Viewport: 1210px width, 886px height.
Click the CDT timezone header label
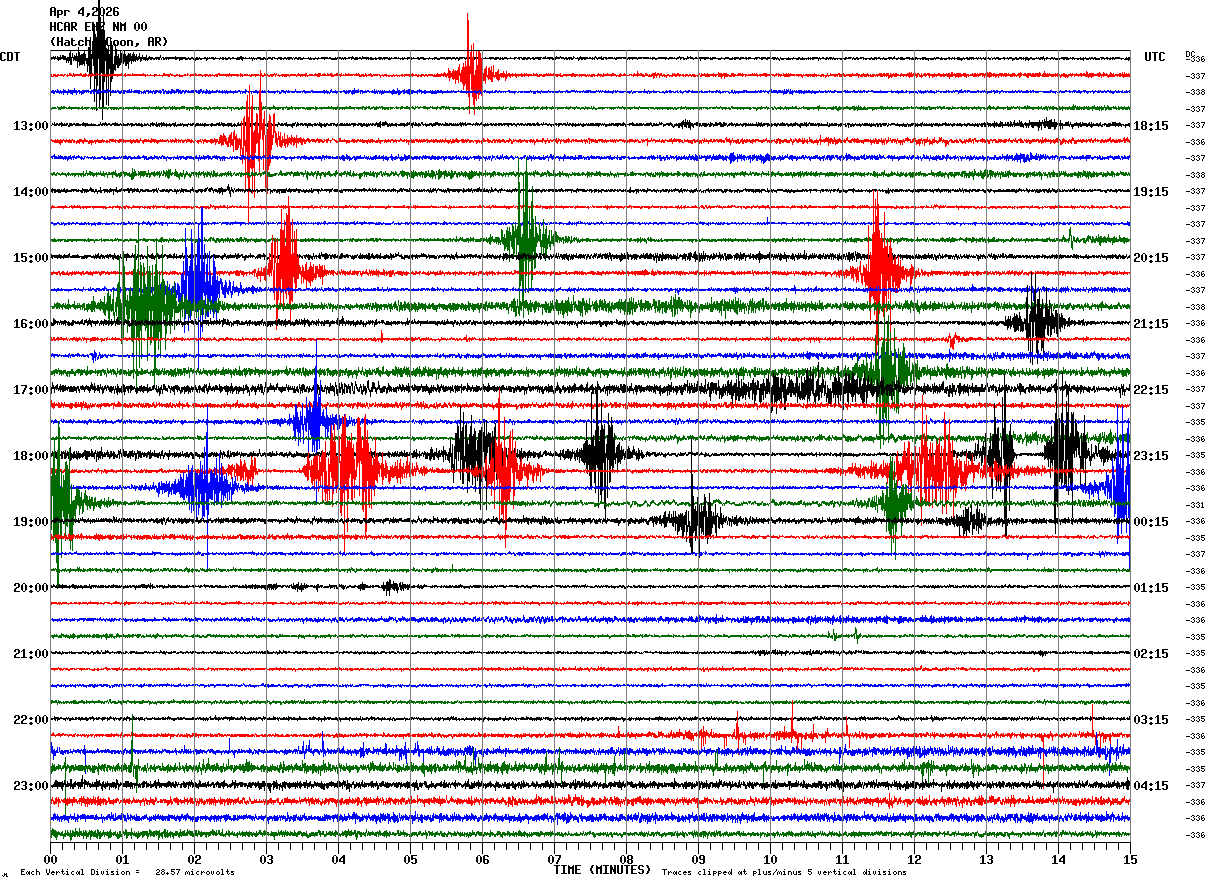pyautogui.click(x=10, y=57)
